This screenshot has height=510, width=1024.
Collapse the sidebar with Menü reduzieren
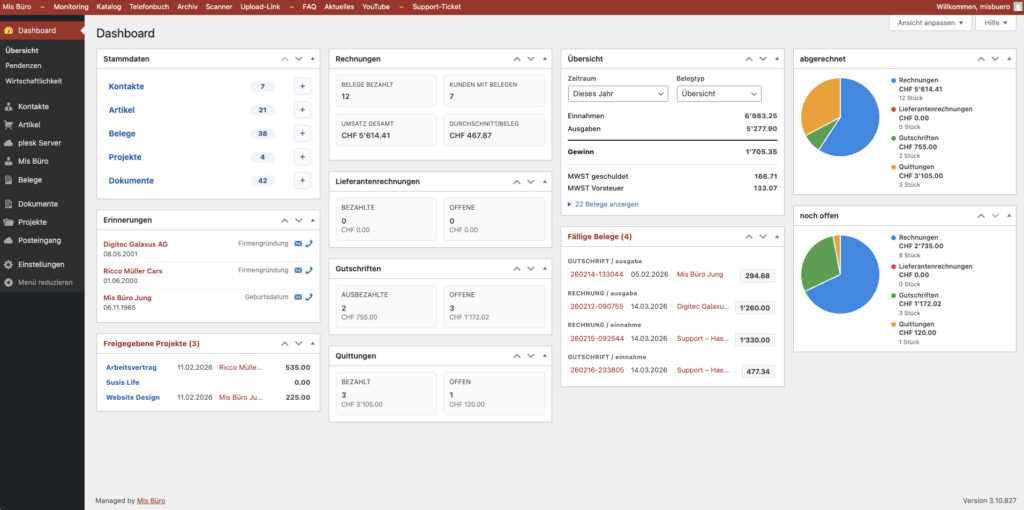click(x=40, y=283)
